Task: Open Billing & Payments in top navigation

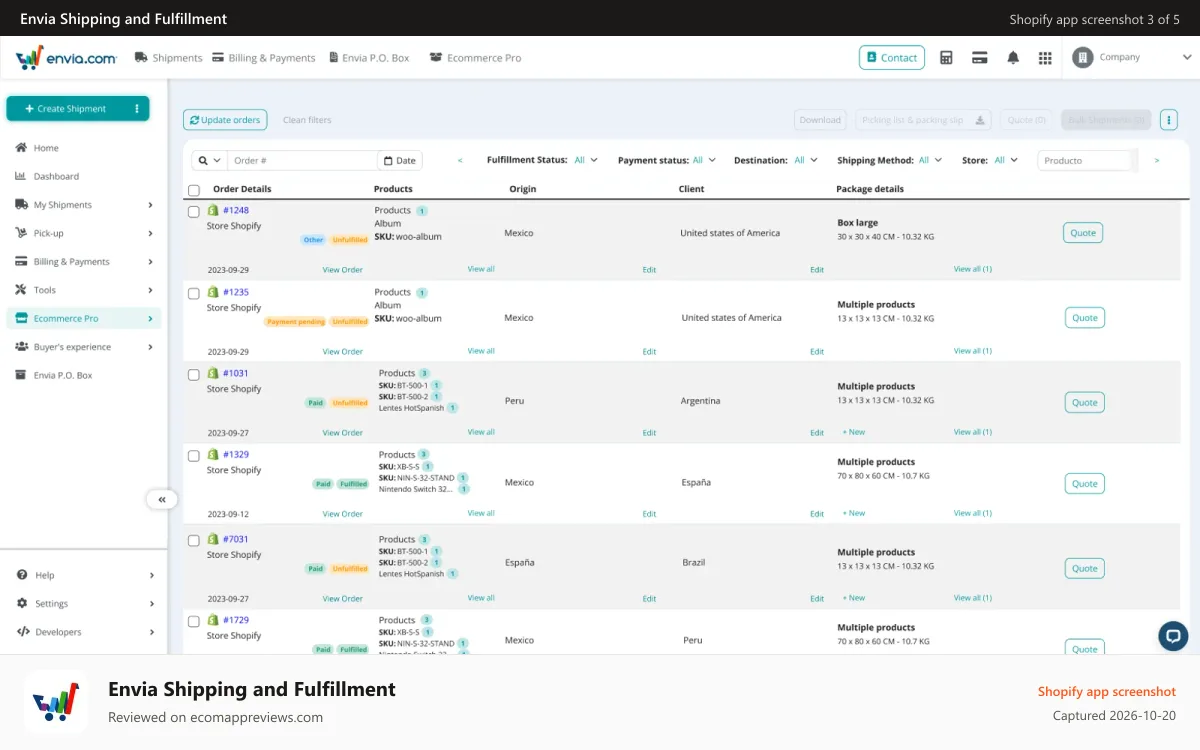Action: click(x=264, y=58)
